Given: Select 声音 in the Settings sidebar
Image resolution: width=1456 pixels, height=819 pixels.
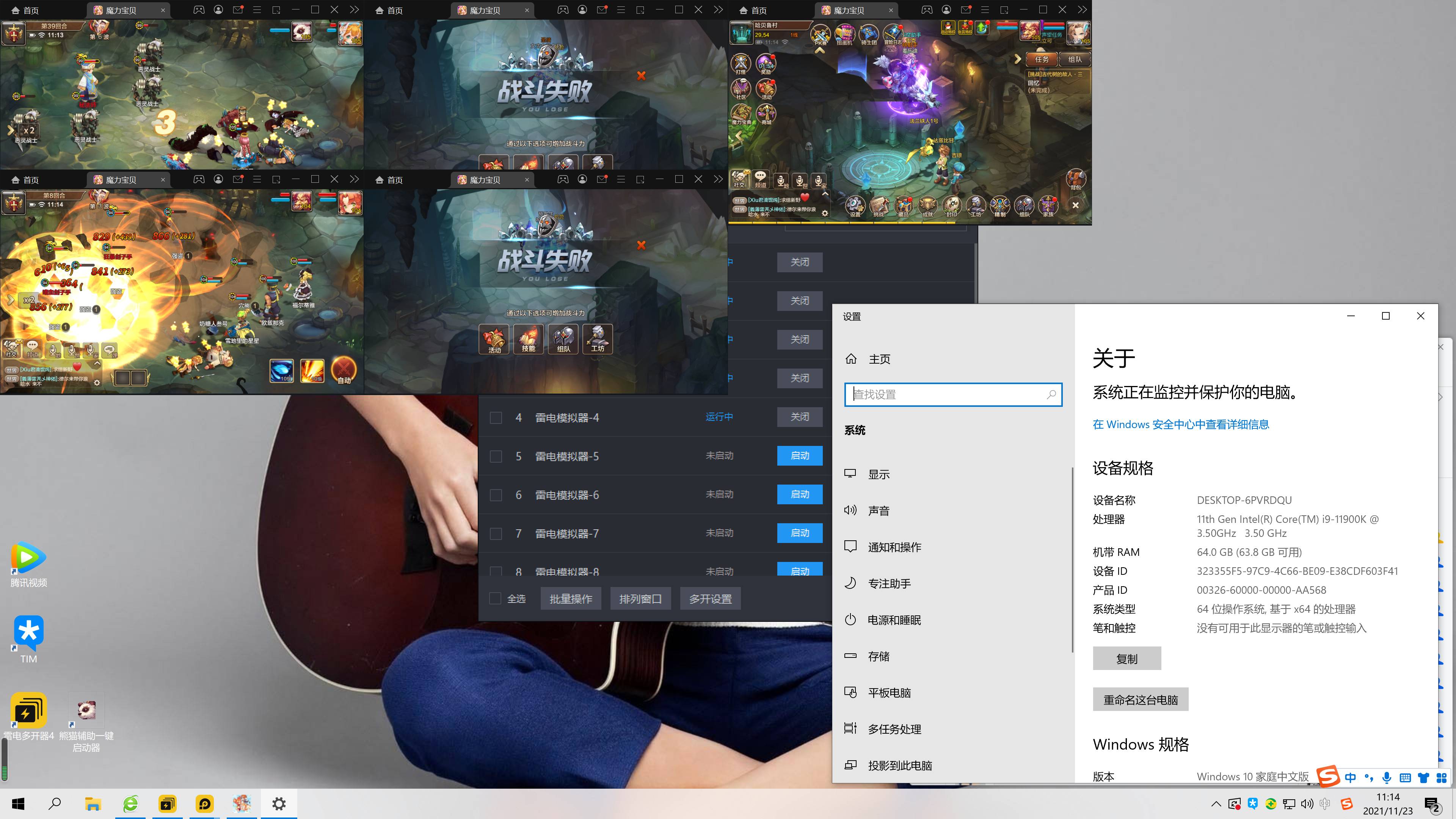Looking at the screenshot, I should point(879,510).
